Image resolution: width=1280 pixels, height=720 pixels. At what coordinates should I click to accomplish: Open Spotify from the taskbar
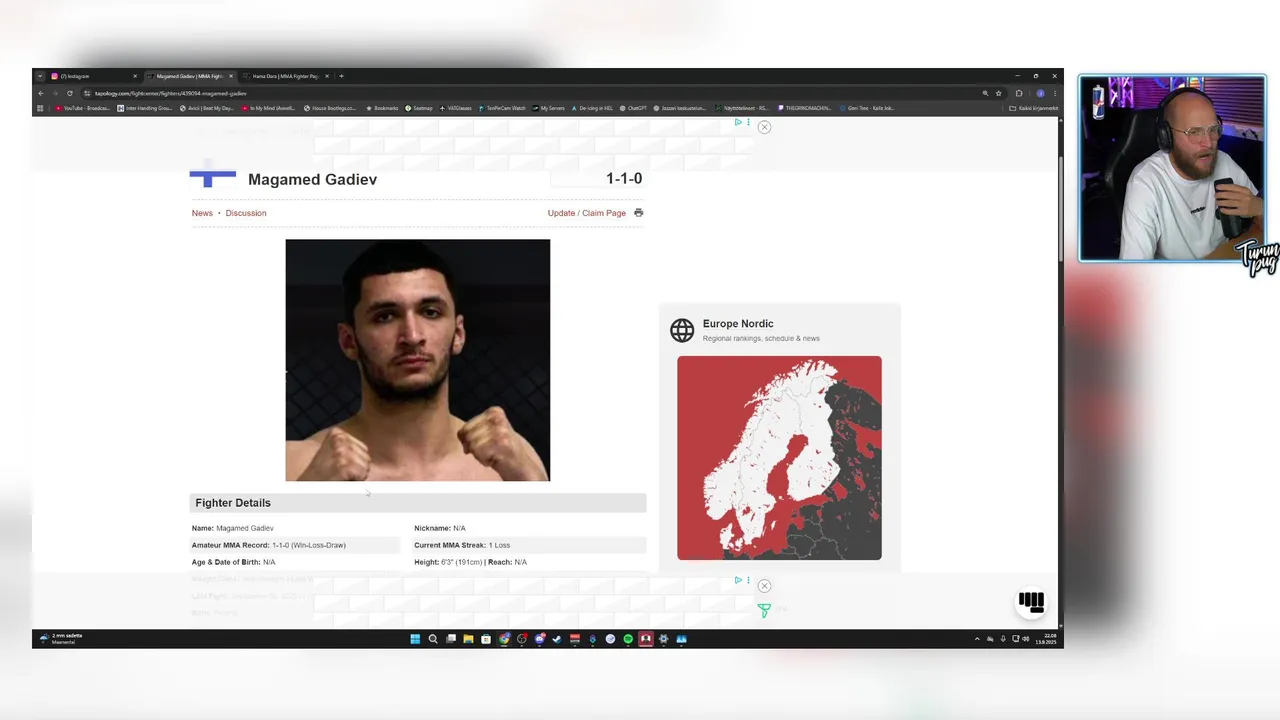[628, 639]
